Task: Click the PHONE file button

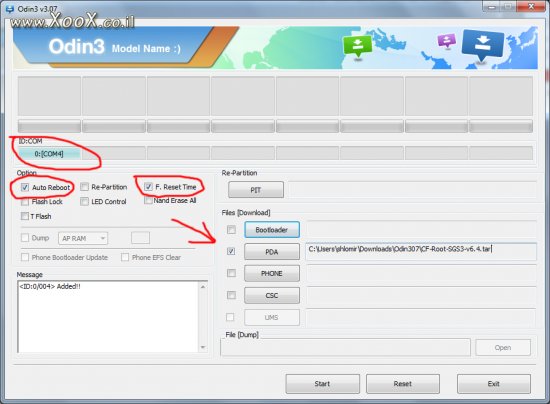Action: [272, 273]
